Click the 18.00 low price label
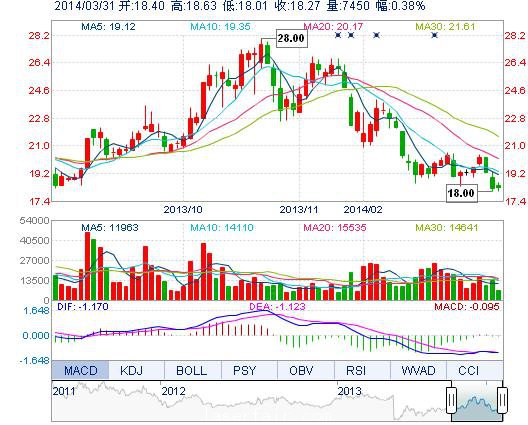 tap(461, 193)
